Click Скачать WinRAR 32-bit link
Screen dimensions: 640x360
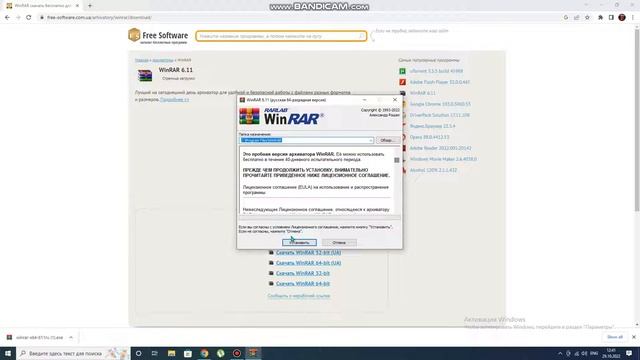point(302,273)
